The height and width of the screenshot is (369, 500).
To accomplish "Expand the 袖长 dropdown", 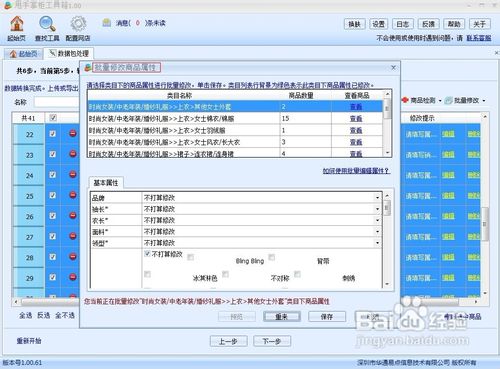I will 377,209.
